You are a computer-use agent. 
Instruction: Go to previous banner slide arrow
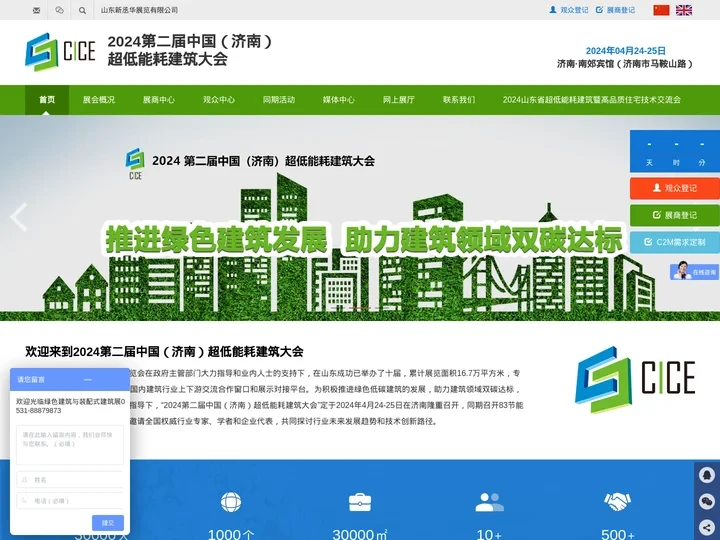(x=19, y=217)
